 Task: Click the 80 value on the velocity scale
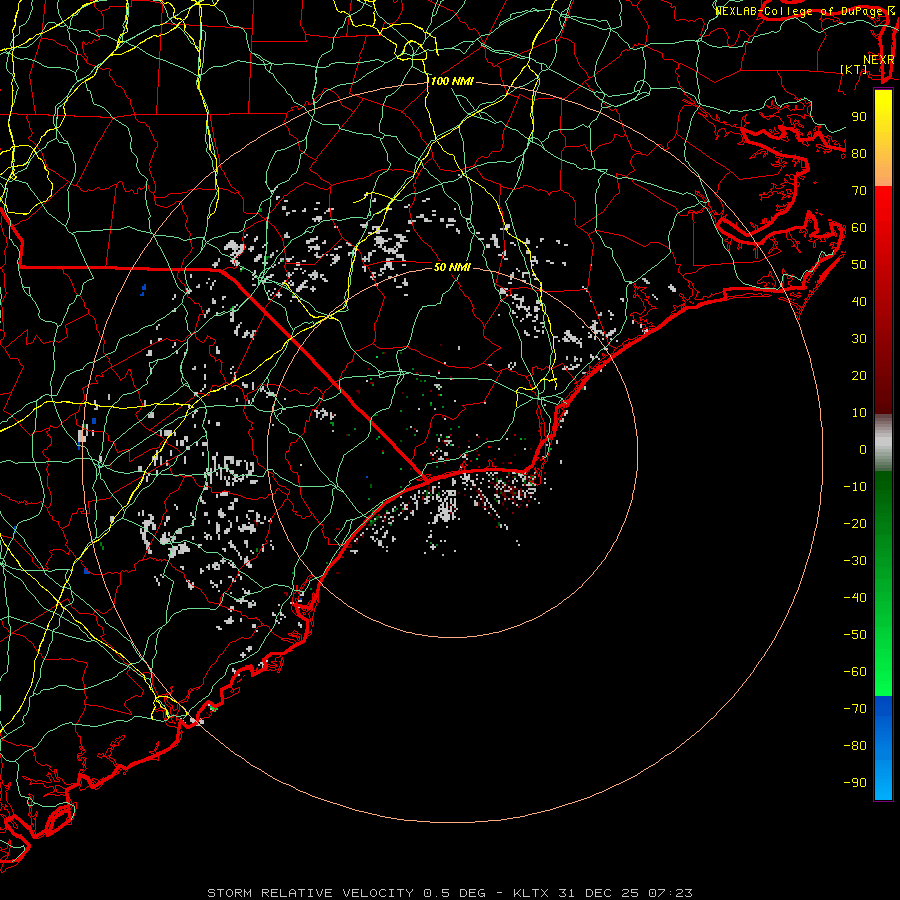pos(859,154)
